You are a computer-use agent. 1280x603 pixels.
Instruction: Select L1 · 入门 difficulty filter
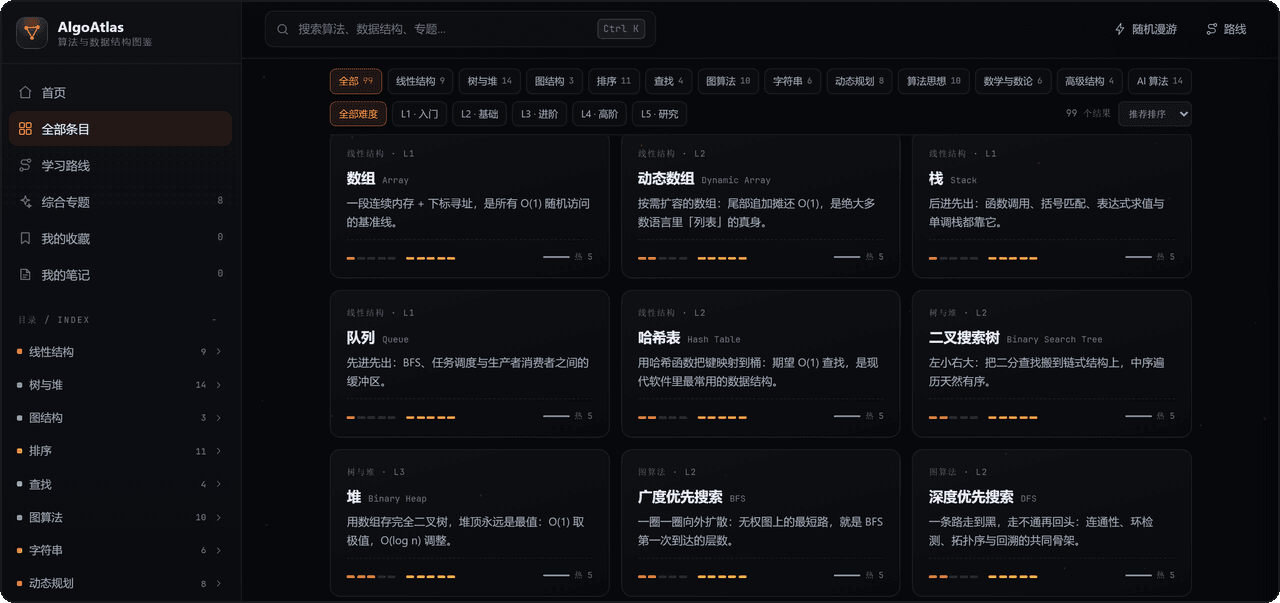[420, 114]
